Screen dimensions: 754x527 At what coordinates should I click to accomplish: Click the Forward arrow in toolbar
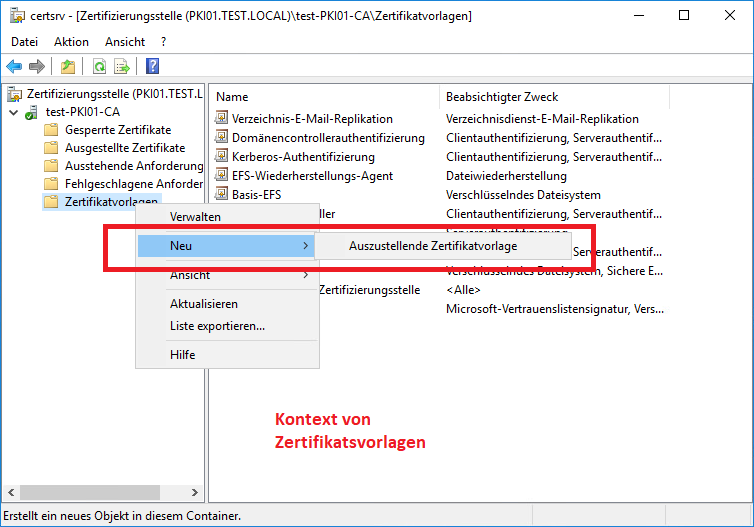(x=37, y=66)
